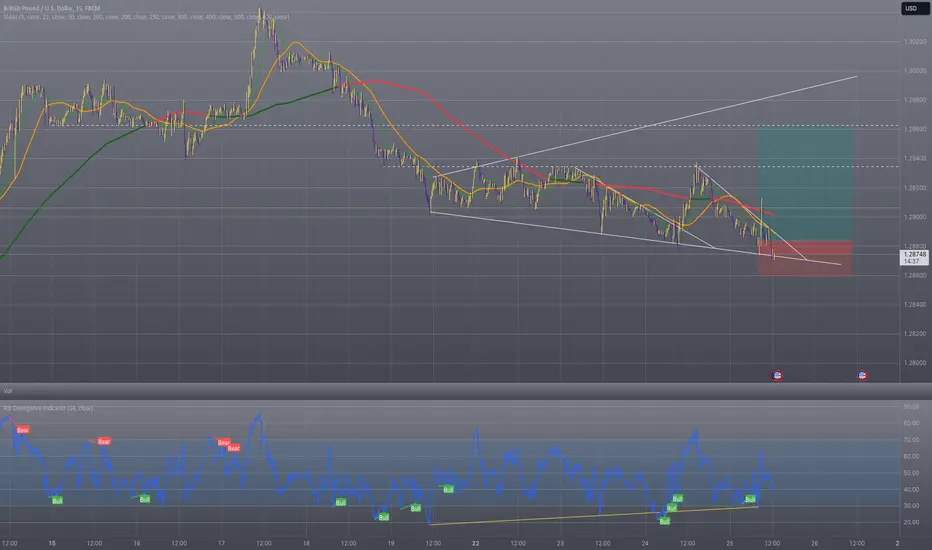Select the rising white trendline

[x=646, y=127]
